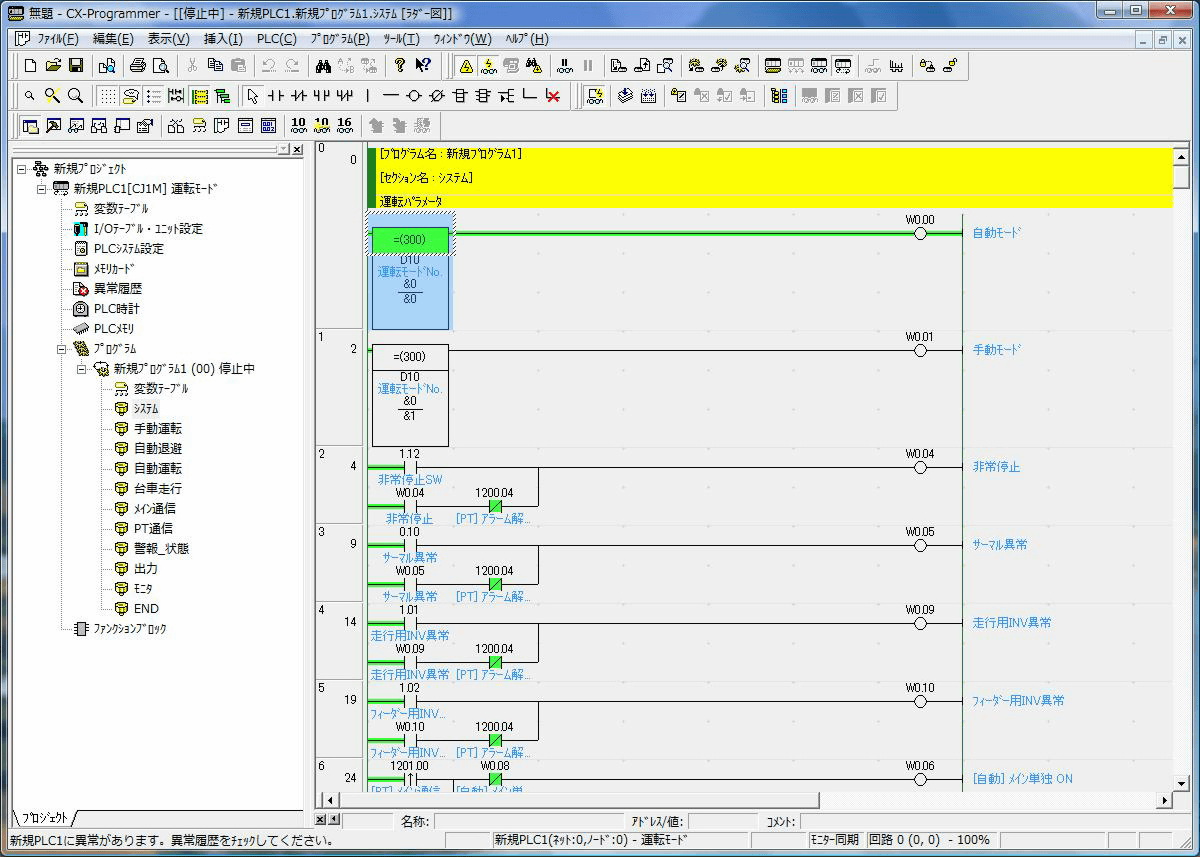Screen dimensions: 1200x857
Task: Select the ファンクションブロック tree item
Action: click(x=130, y=629)
